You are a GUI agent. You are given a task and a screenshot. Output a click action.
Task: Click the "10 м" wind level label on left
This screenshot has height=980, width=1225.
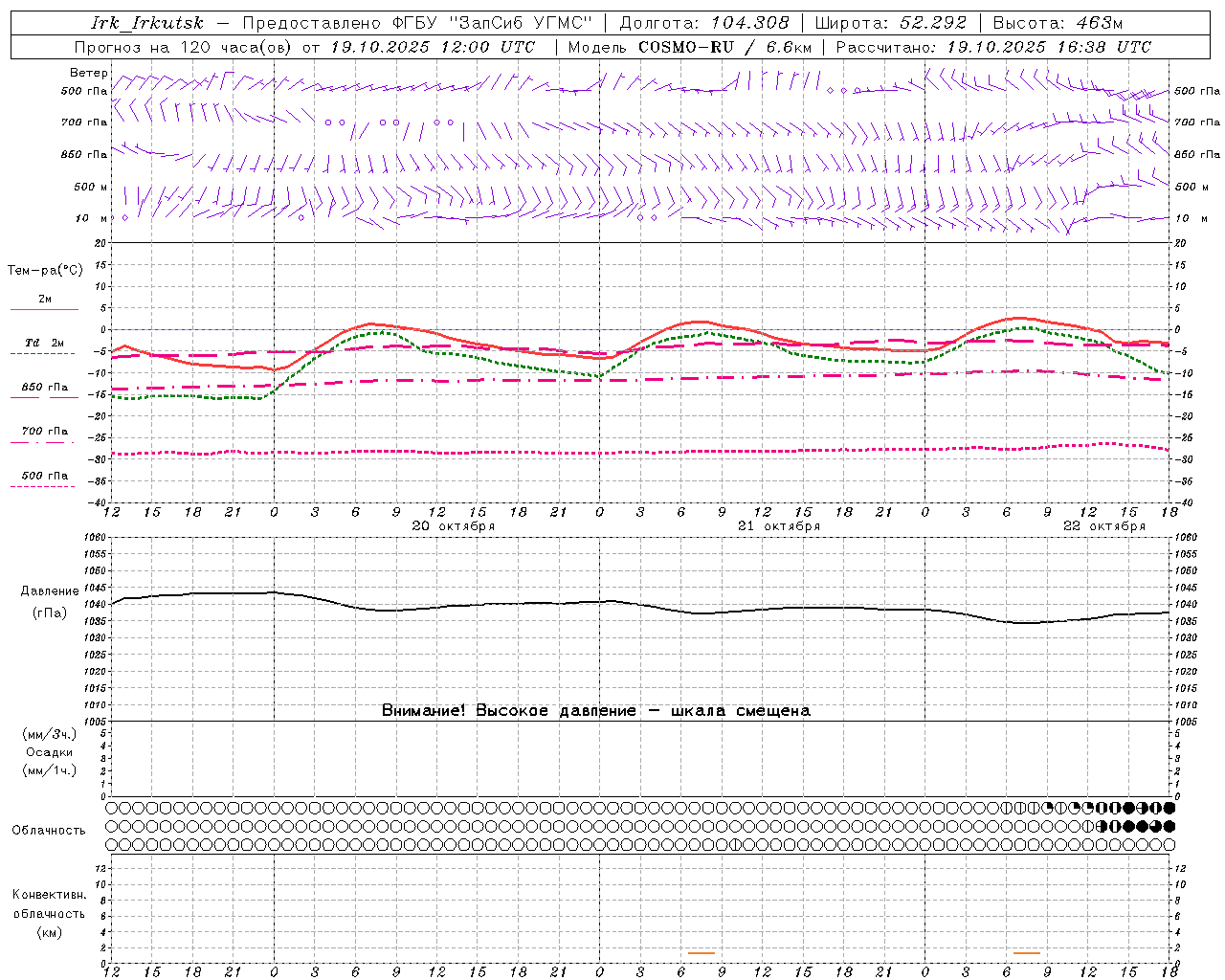[x=91, y=218]
